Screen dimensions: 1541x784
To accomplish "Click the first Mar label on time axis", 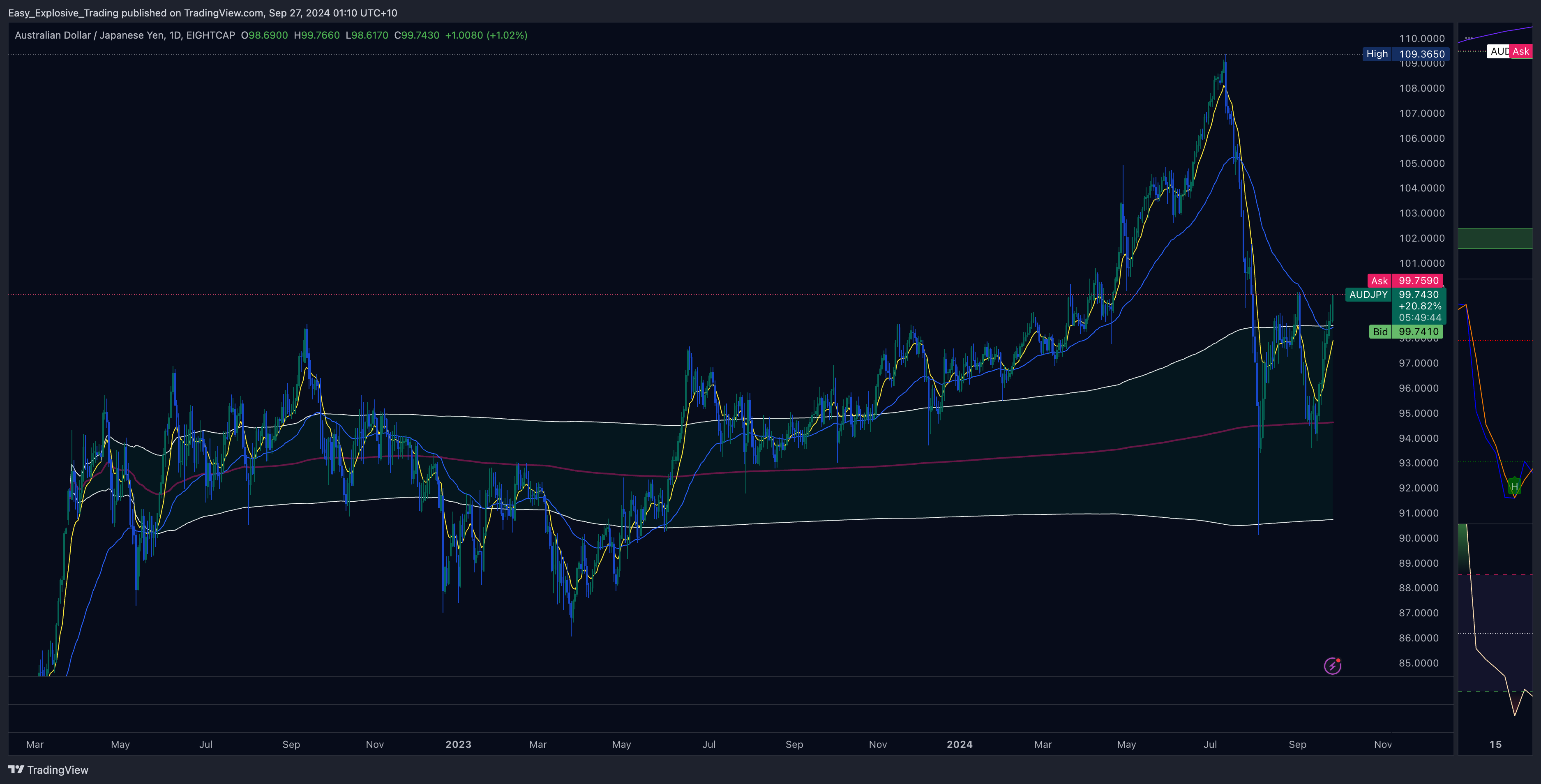I will 35,745.
